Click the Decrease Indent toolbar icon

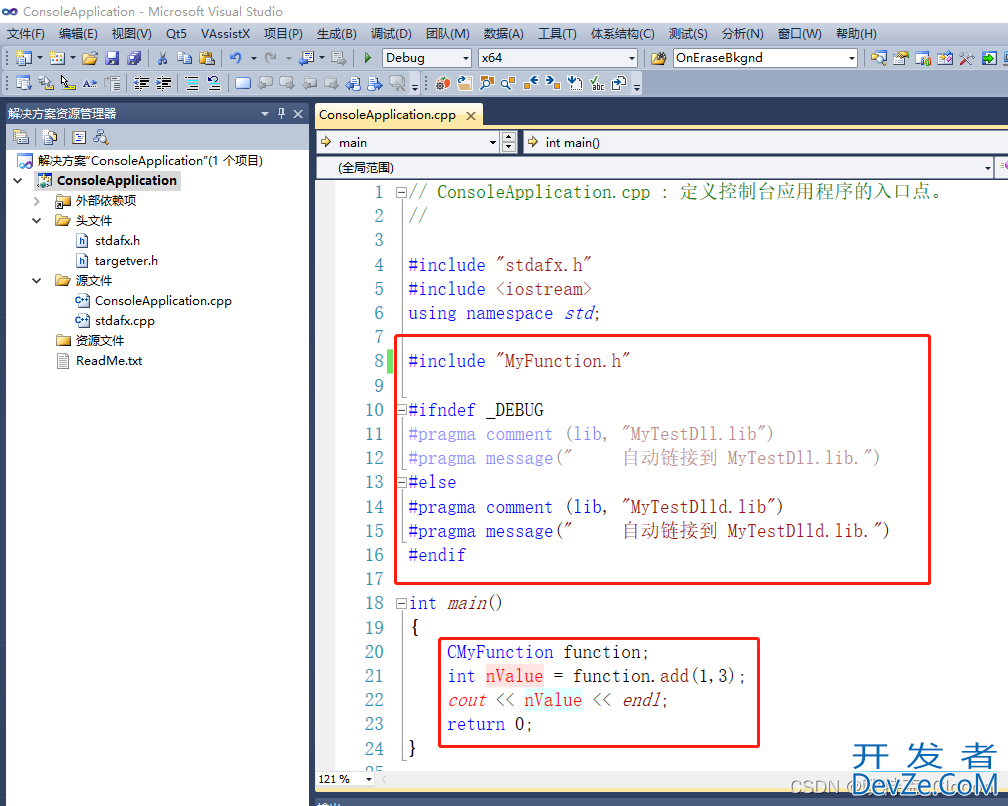point(141,83)
